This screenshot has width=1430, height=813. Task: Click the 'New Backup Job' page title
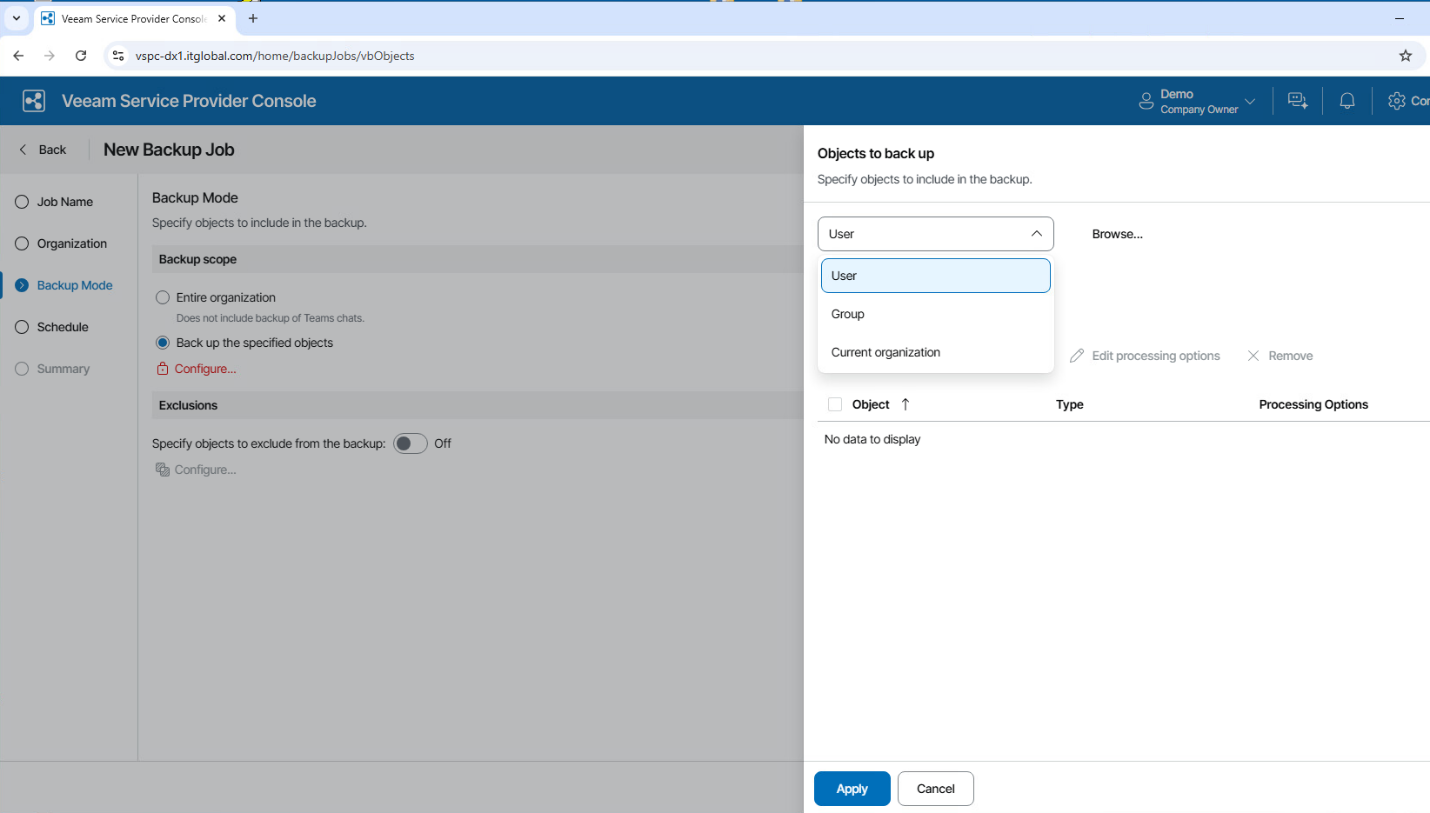click(169, 150)
